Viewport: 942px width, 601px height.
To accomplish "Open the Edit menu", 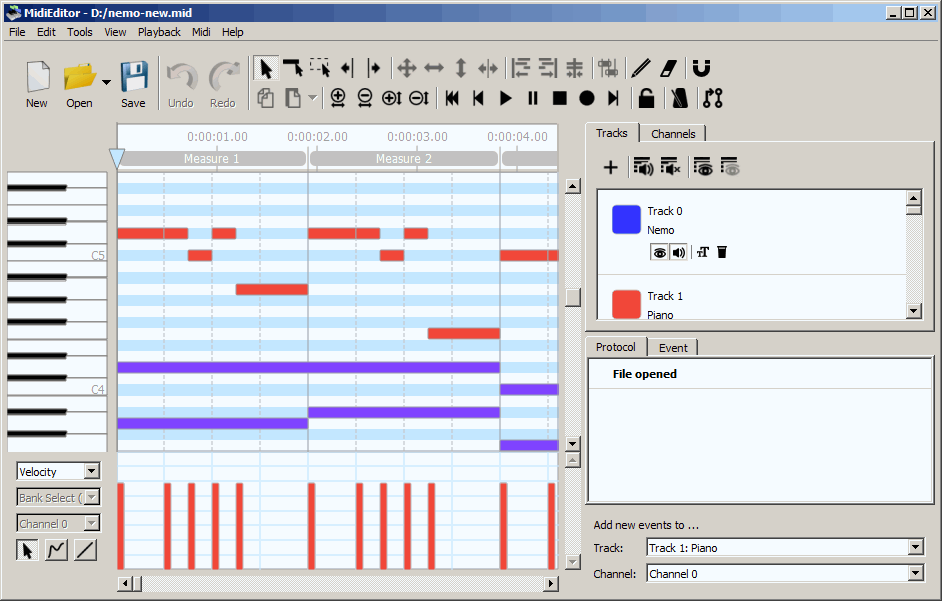I will tap(46, 32).
